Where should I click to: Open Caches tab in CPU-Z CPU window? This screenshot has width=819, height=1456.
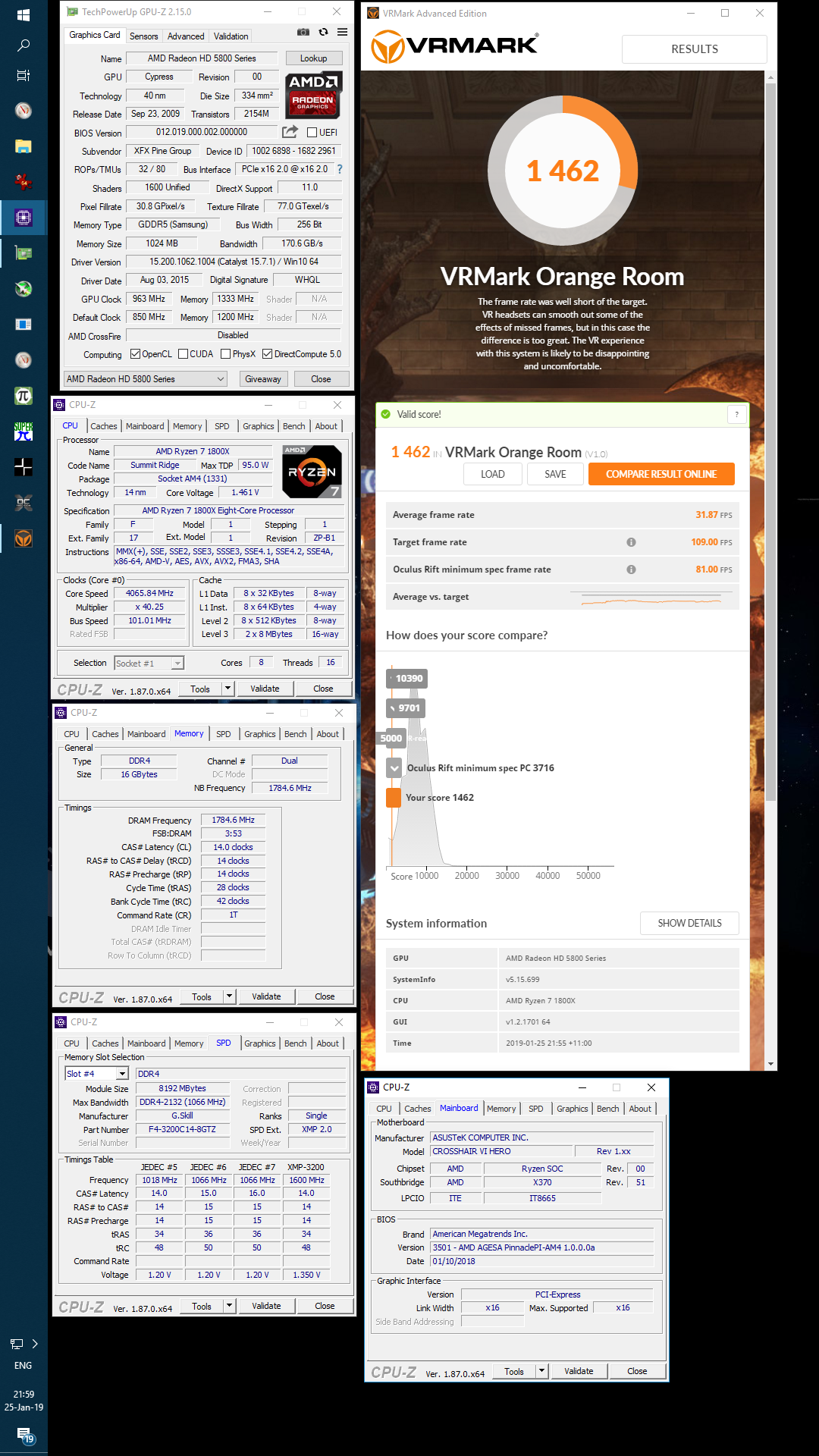point(104,426)
